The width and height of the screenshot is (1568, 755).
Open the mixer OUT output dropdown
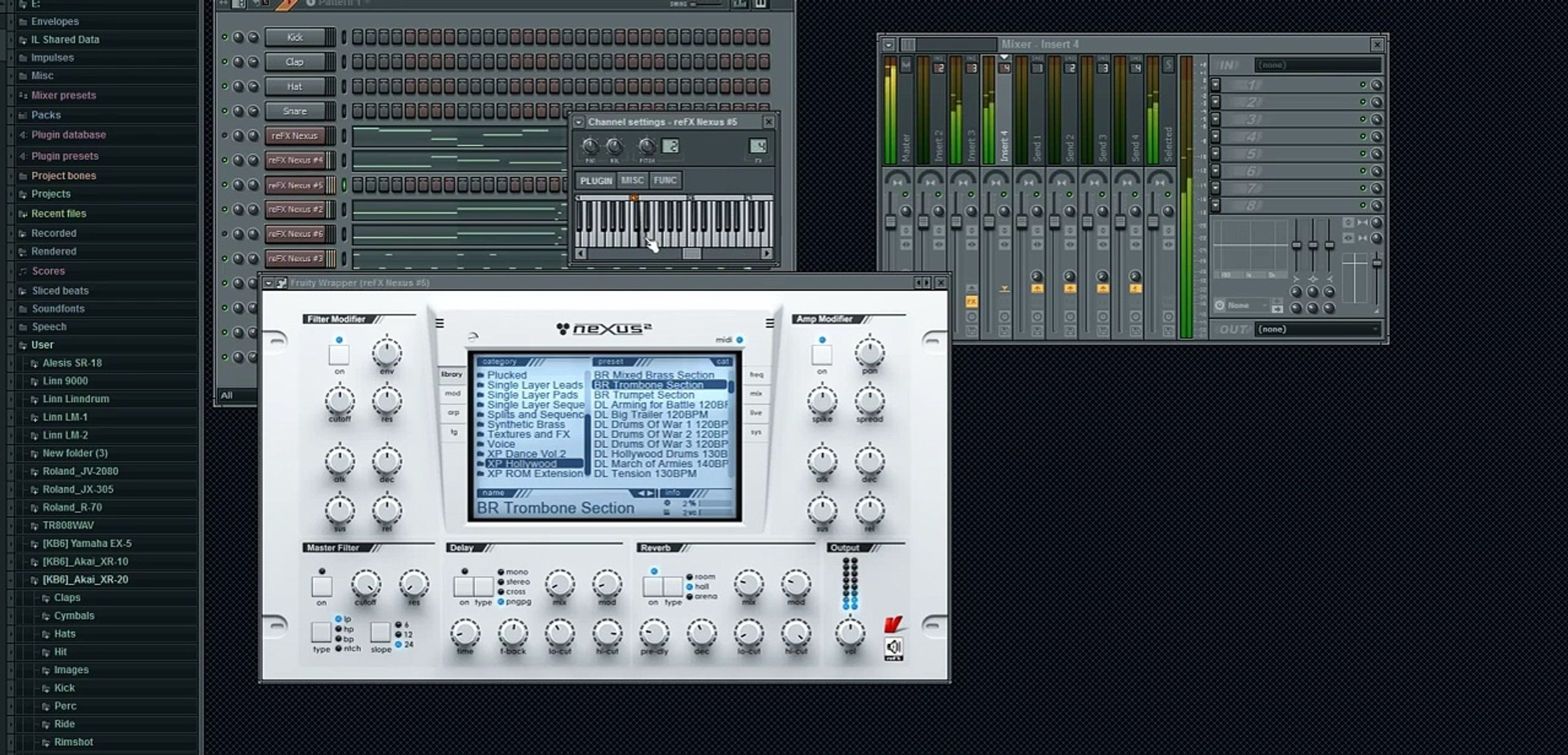coord(1318,329)
